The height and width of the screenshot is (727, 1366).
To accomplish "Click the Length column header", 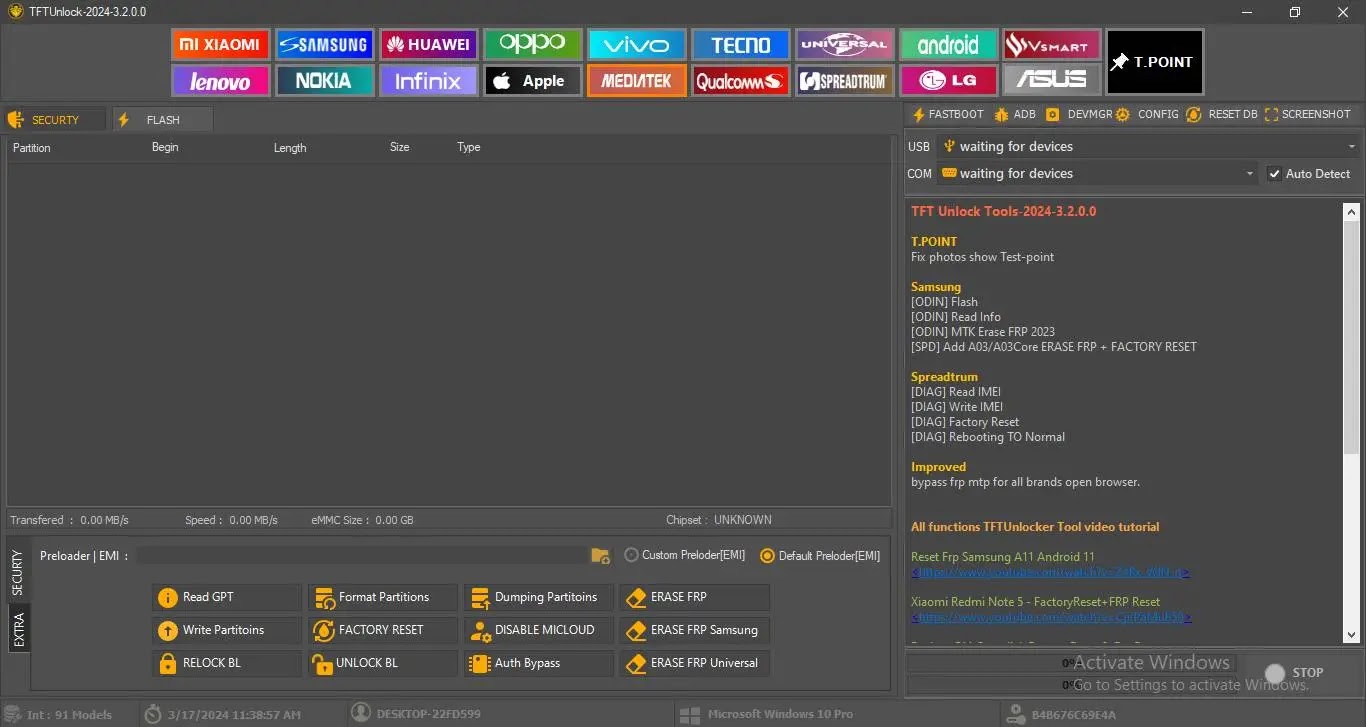I will 290,147.
